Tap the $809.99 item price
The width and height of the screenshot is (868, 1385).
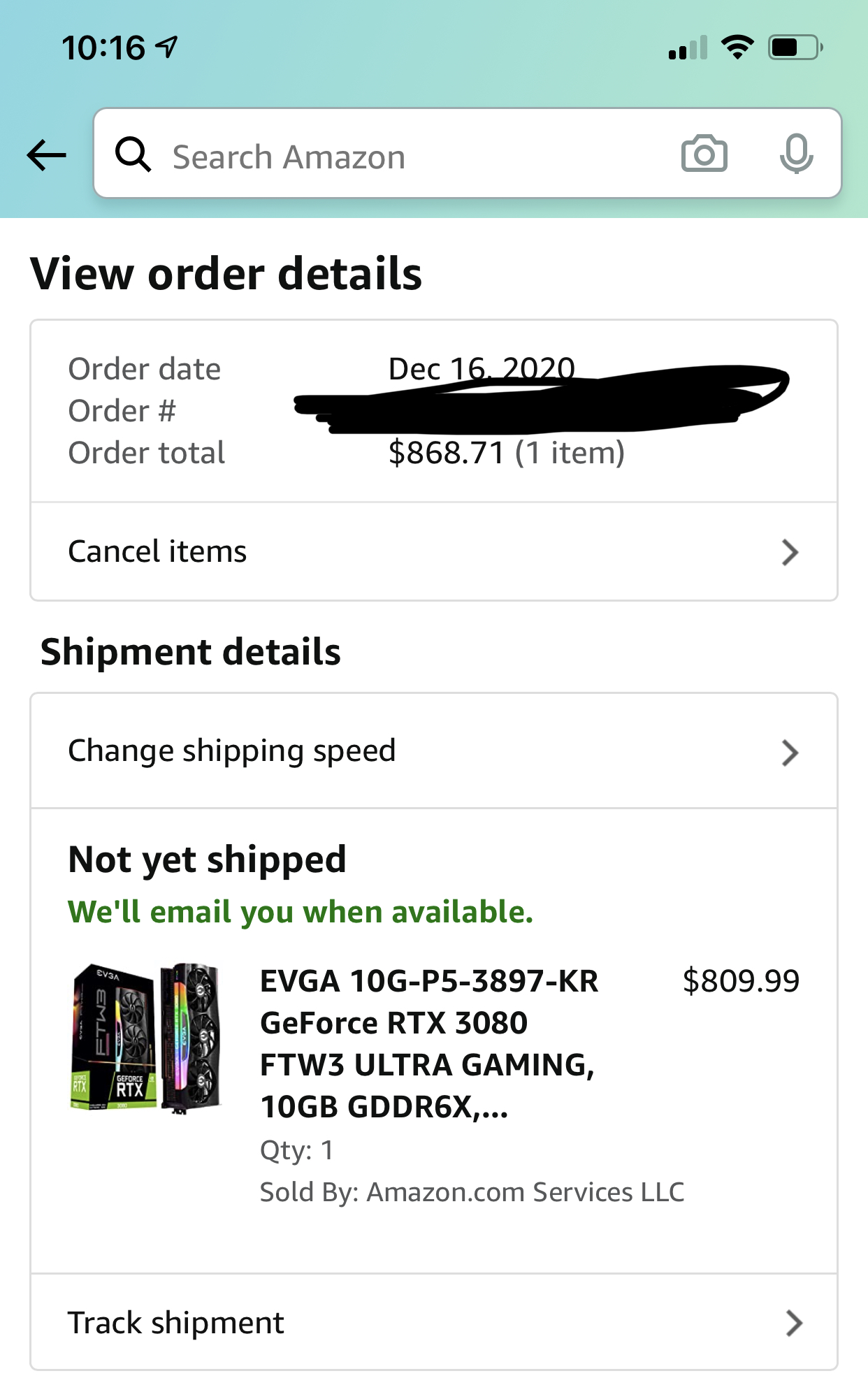pos(741,980)
